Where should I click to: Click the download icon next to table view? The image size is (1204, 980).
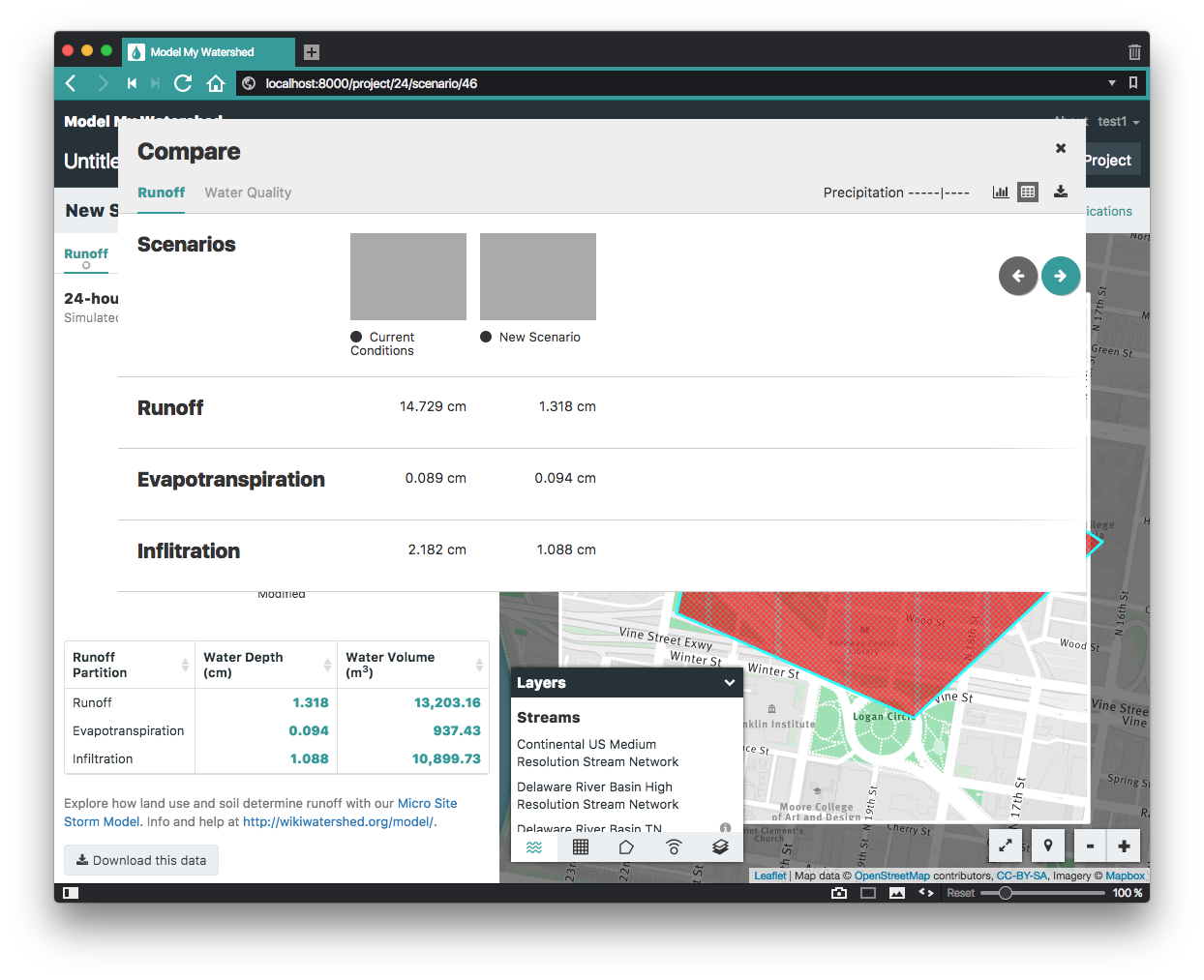point(1061,192)
